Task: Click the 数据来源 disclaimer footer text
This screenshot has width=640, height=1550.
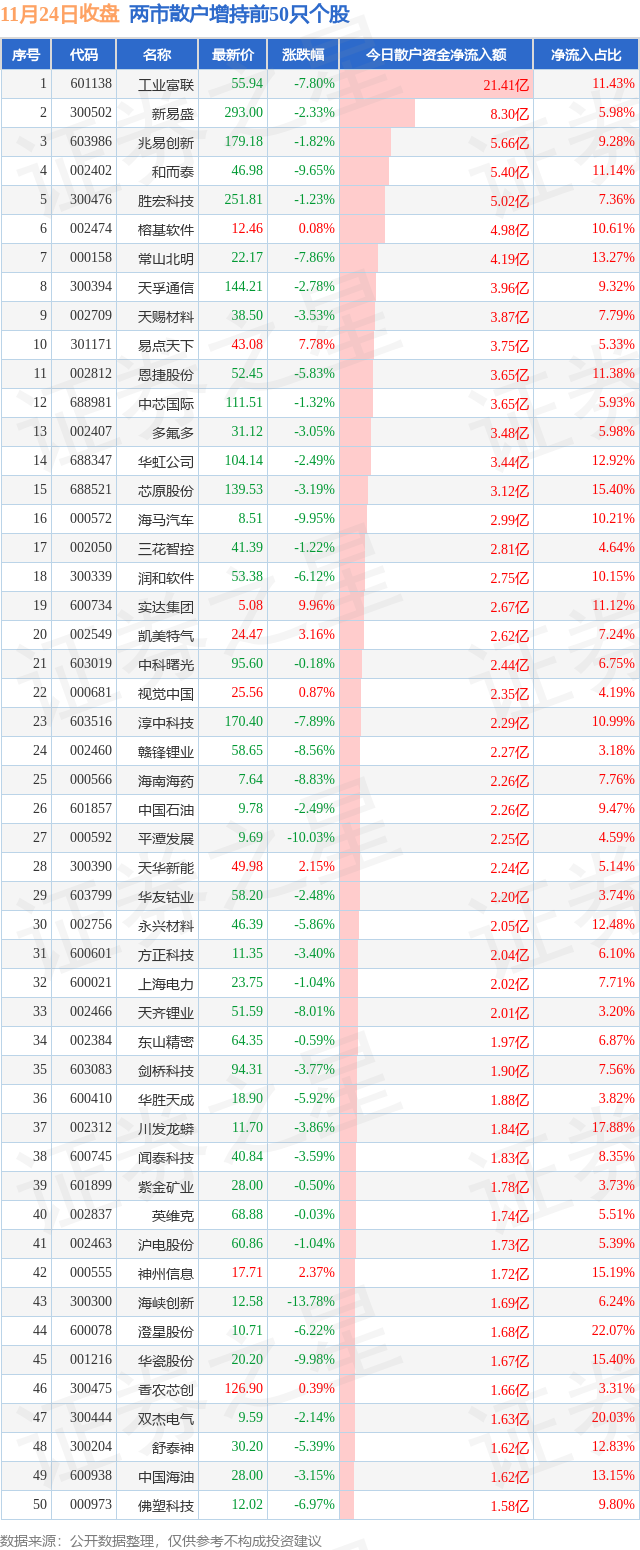Action: (162, 1541)
